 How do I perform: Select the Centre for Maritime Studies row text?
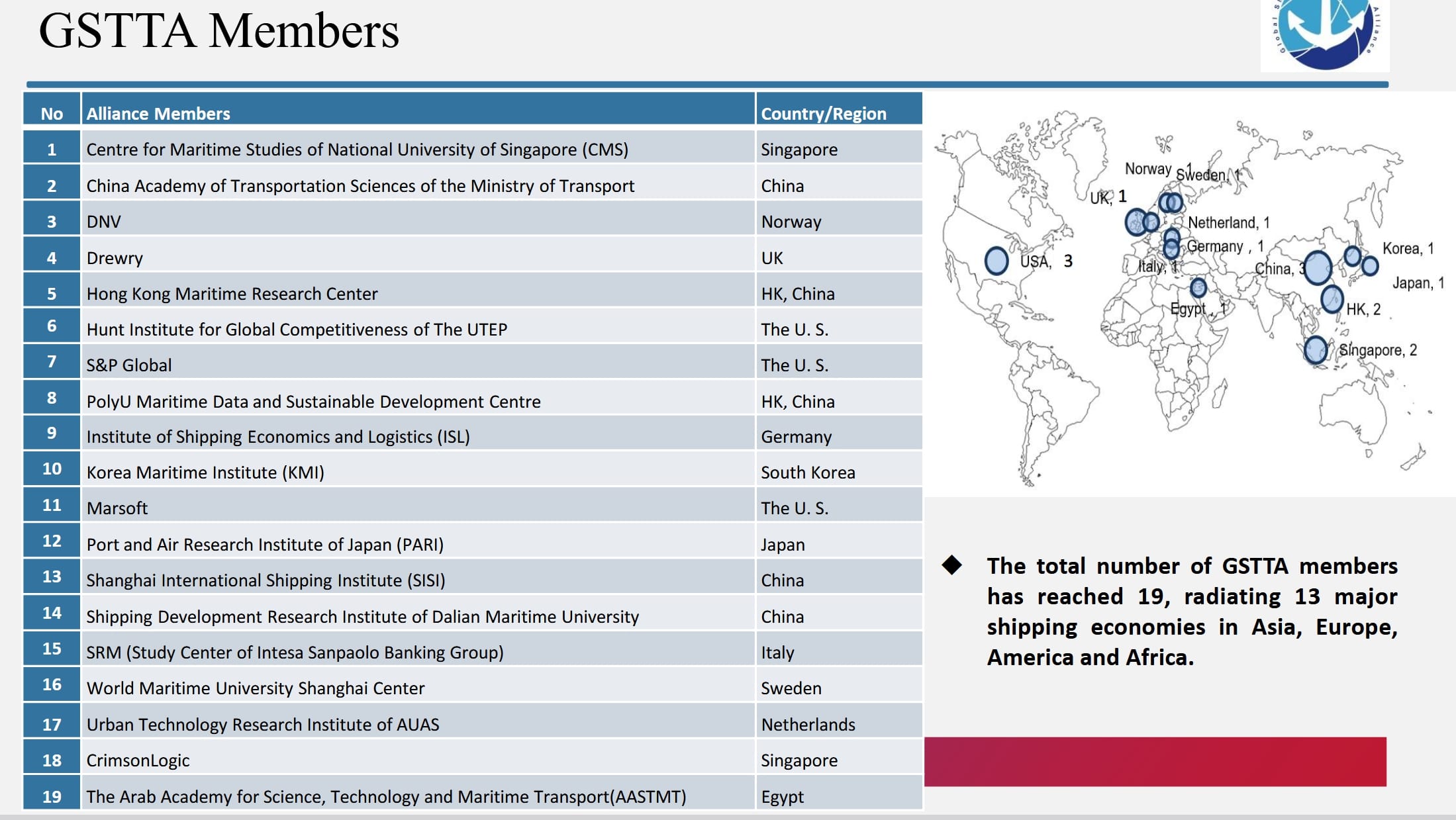point(357,150)
